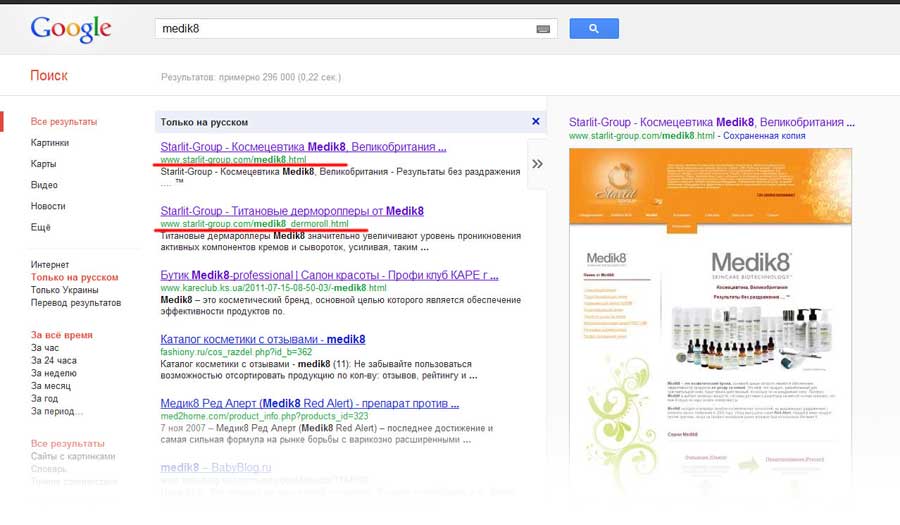Open result 'Бутик Medik8-professional | Салон красоты'
This screenshot has height=525, width=900.
tap(329, 275)
